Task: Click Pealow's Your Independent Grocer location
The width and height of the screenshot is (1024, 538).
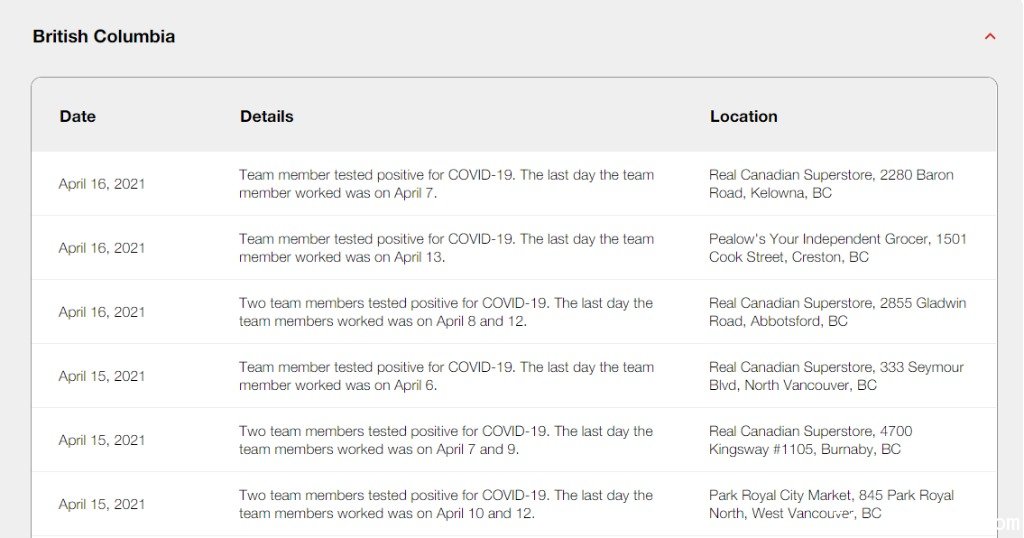Action: point(838,248)
